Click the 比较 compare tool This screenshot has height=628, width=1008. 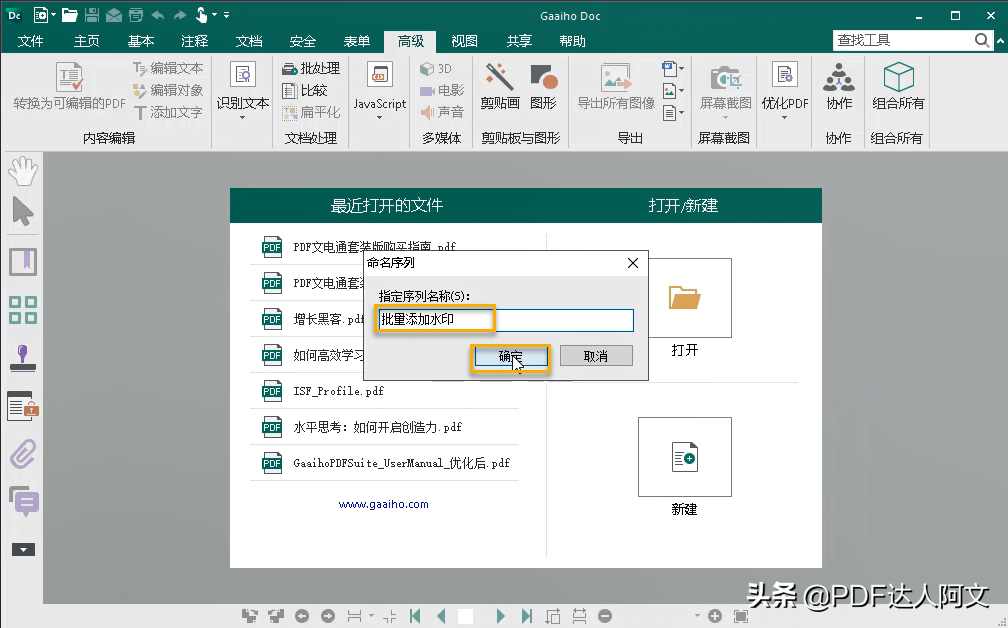coord(305,91)
